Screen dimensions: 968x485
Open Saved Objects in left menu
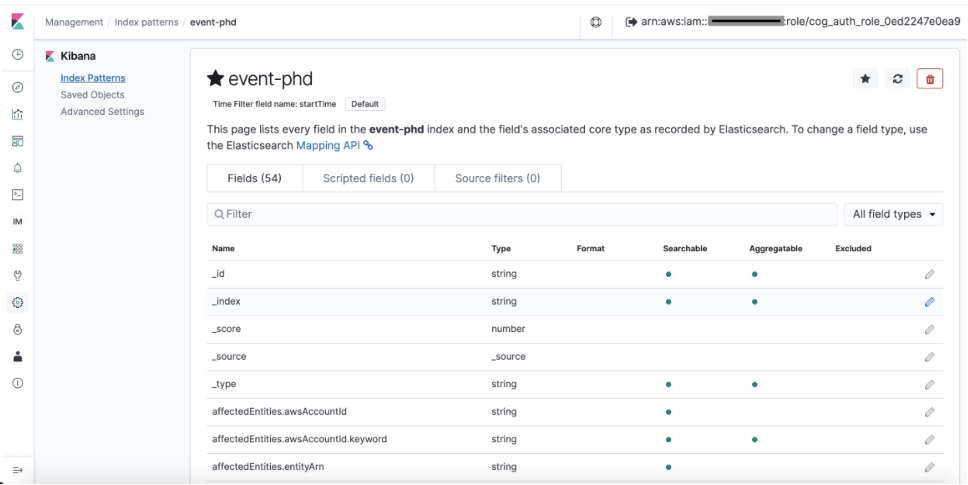coord(92,94)
